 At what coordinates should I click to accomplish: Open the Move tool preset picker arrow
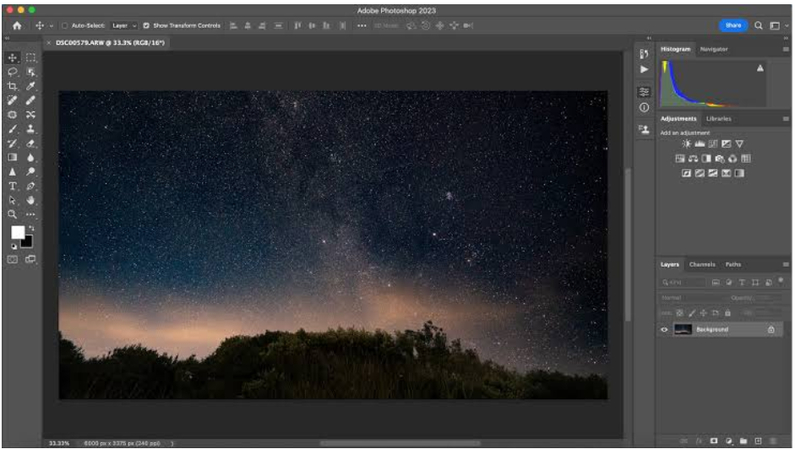[x=51, y=26]
